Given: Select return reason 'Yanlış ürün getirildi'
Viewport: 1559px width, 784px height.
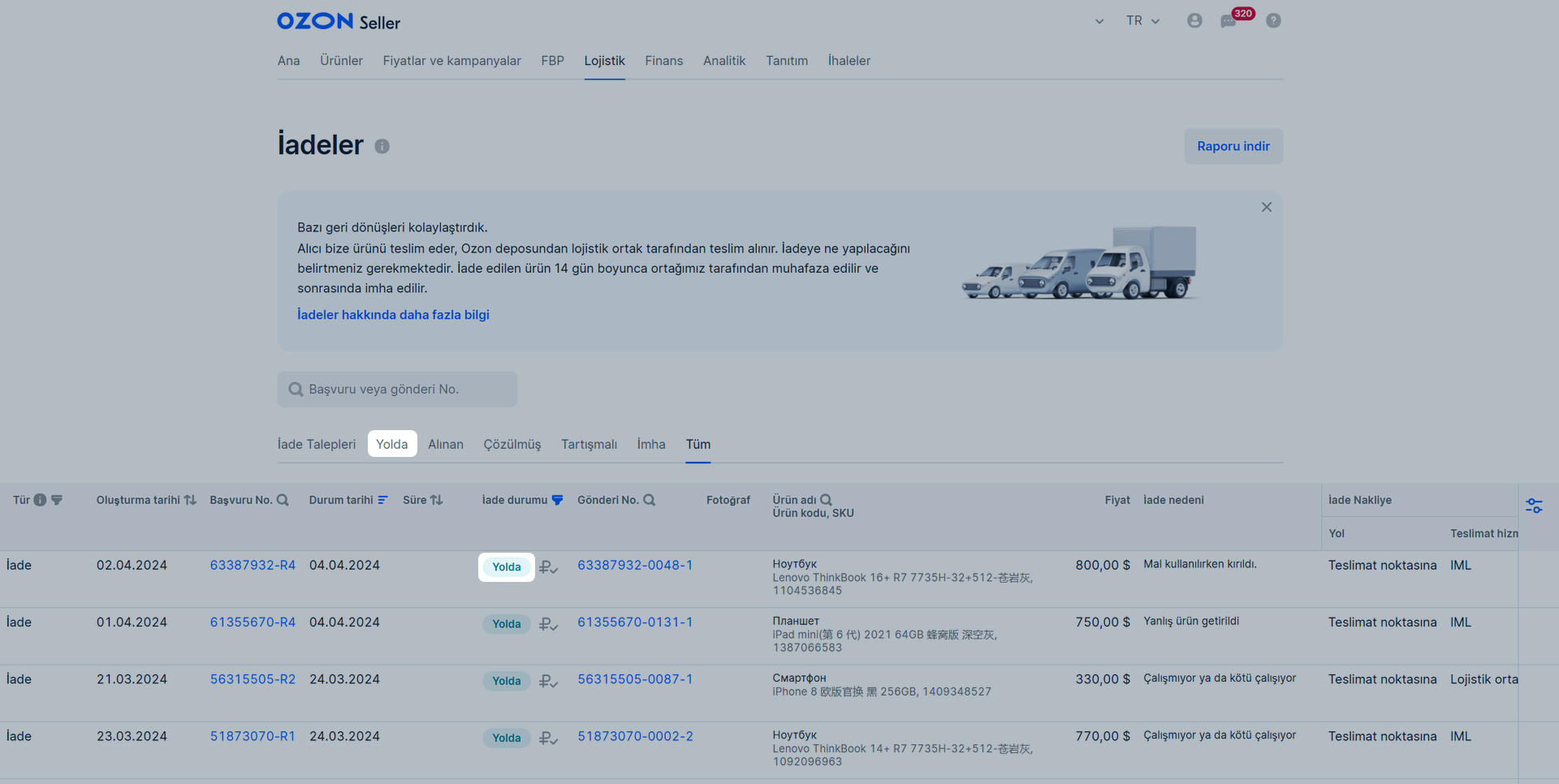Looking at the screenshot, I should click(x=1191, y=622).
